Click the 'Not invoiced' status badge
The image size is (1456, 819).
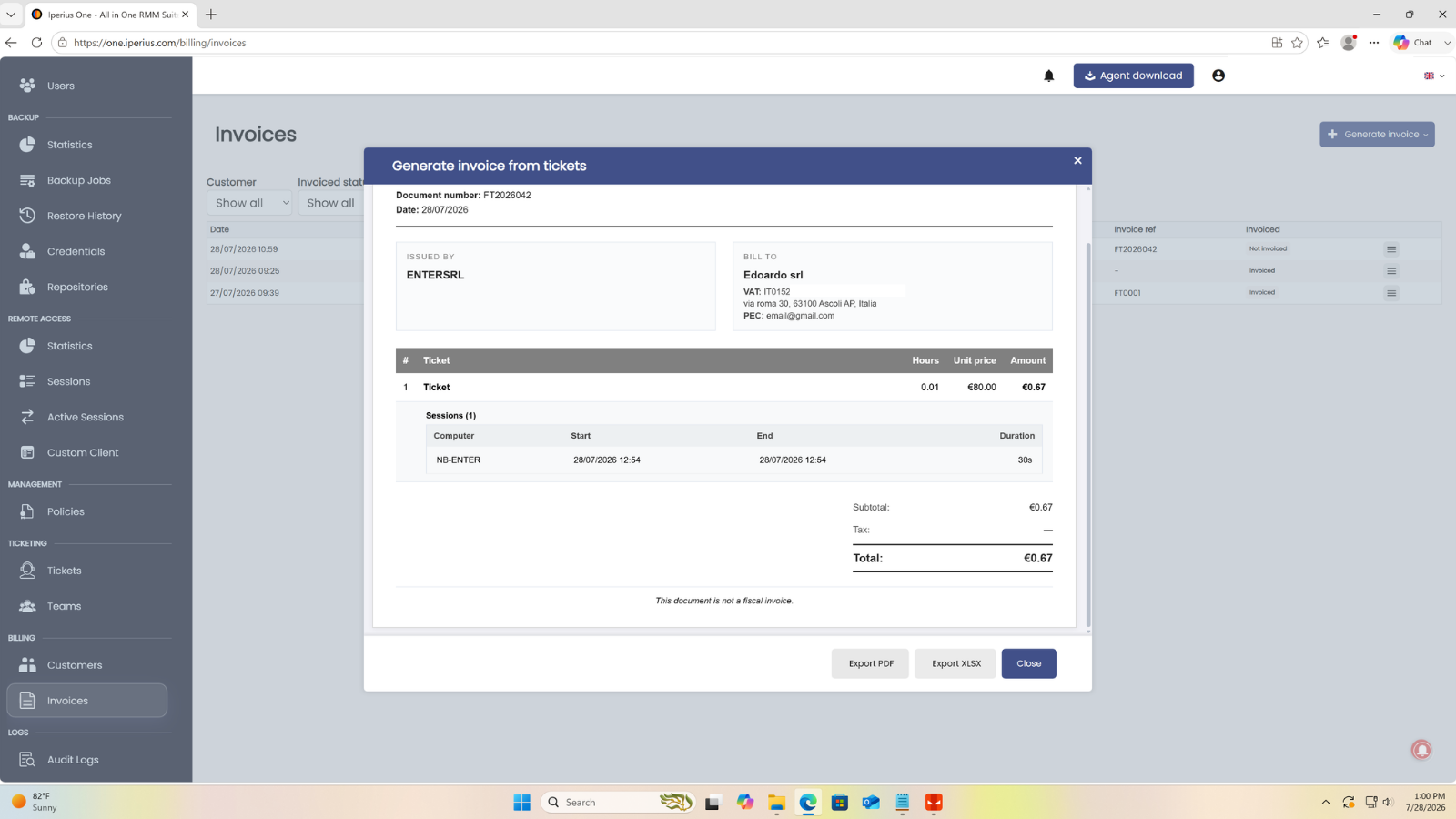pos(1268,248)
